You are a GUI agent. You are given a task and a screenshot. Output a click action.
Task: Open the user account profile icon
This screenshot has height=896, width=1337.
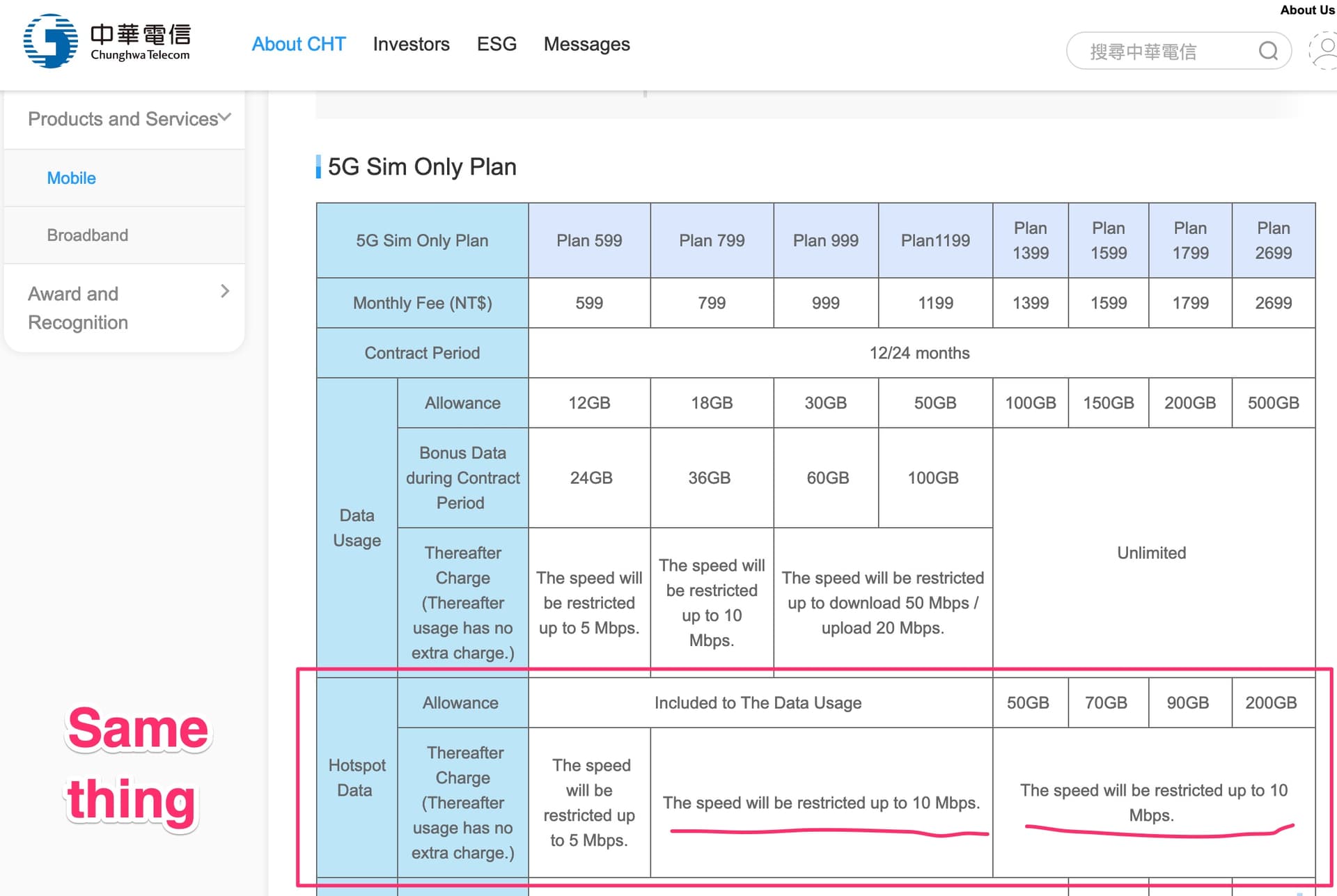click(x=1325, y=50)
